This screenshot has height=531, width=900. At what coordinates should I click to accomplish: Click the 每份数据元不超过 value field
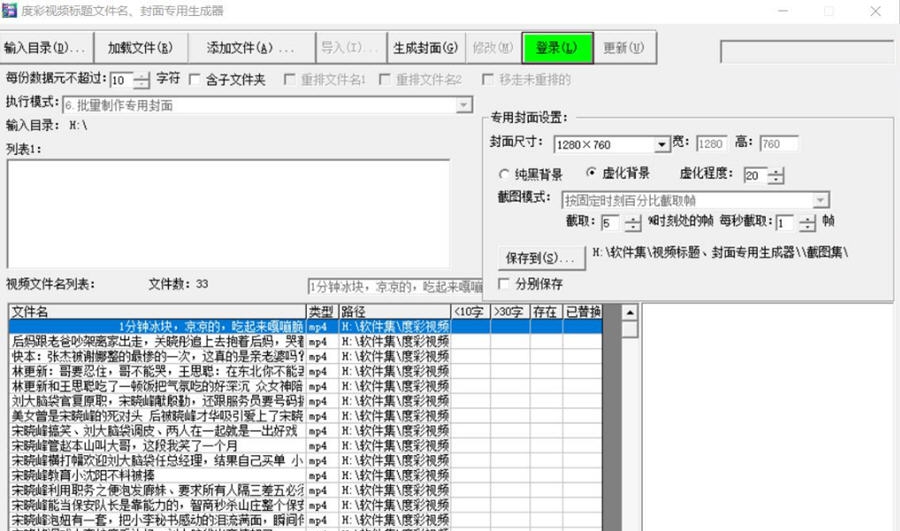pyautogui.click(x=121, y=80)
